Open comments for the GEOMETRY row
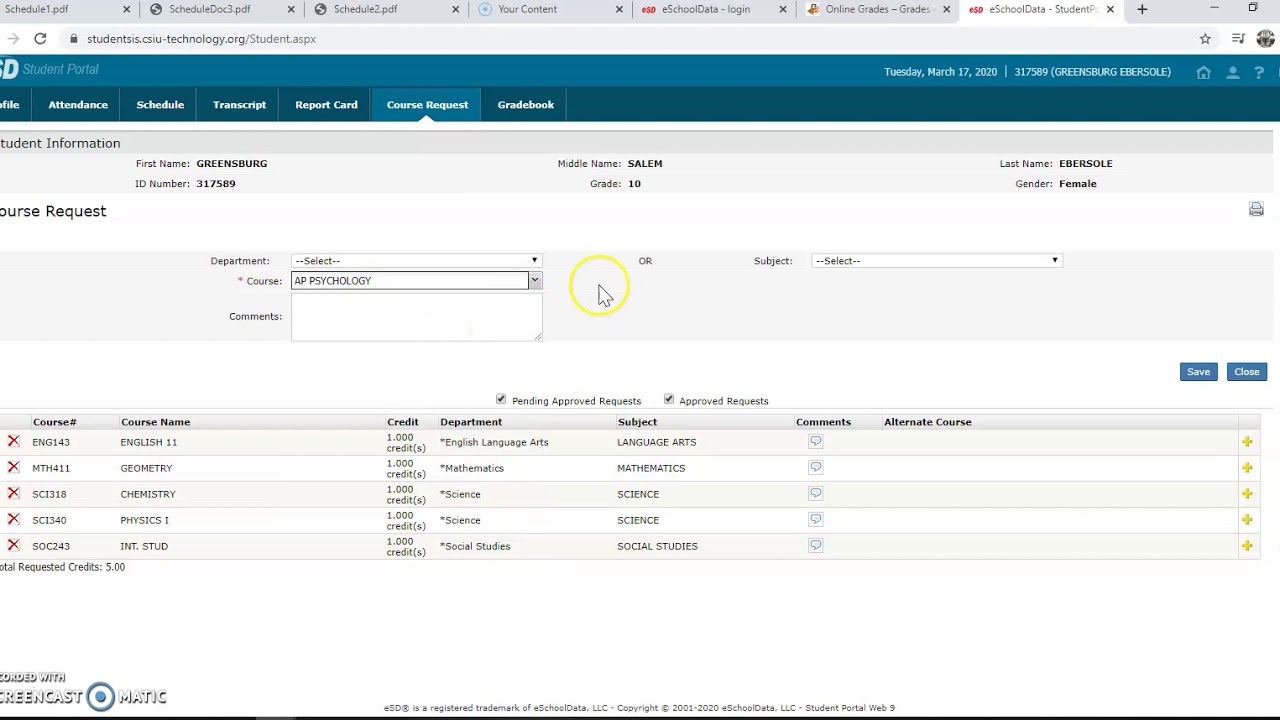Screen dimensions: 1280x720 coord(816,467)
